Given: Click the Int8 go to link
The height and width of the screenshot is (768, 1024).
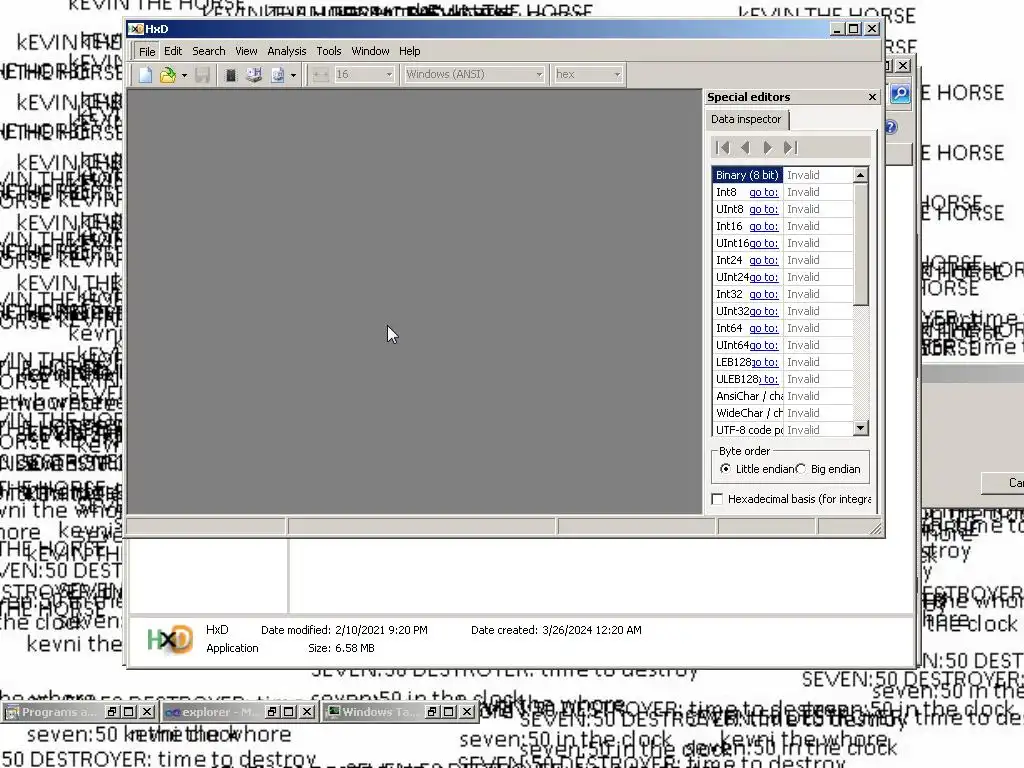Looking at the screenshot, I should coord(763,192).
